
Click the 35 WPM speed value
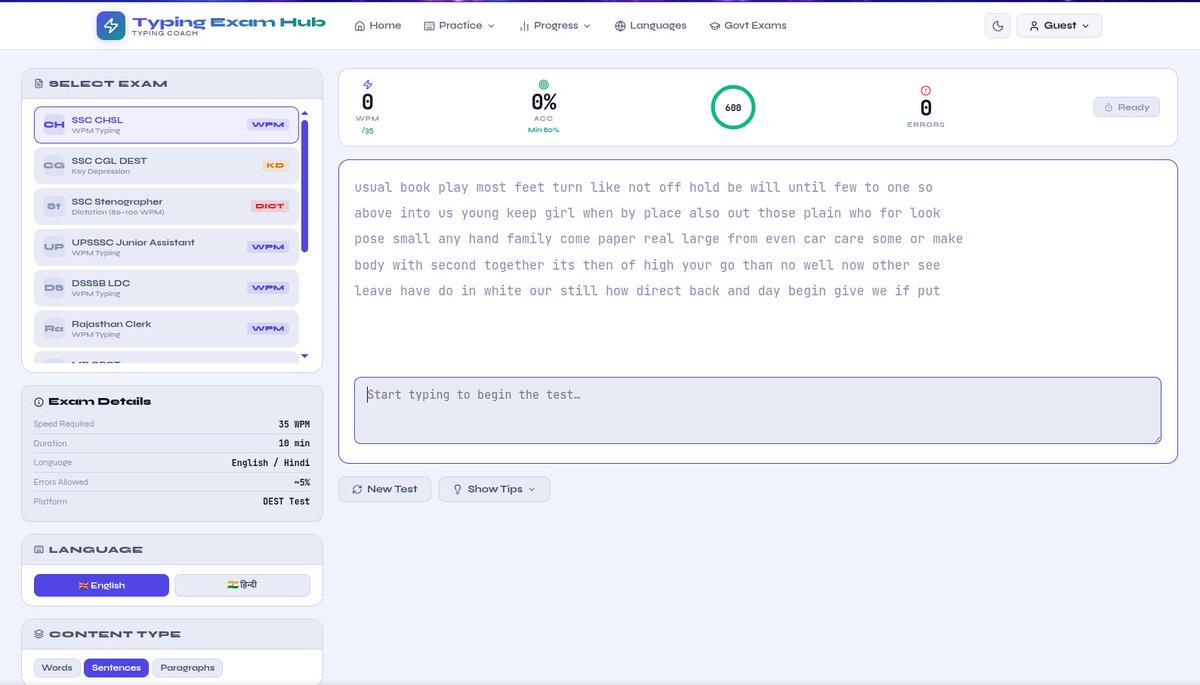pos(294,424)
